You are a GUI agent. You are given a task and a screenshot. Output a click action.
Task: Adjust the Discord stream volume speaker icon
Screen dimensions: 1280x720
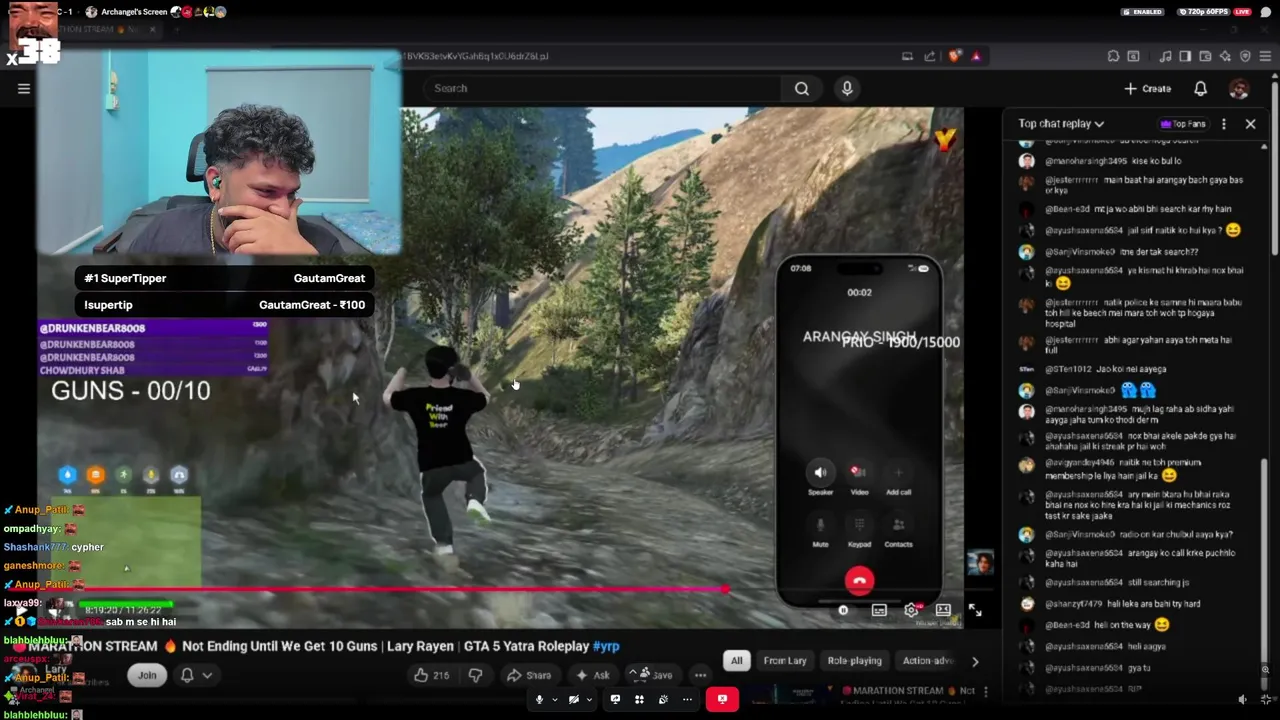pyautogui.click(x=1243, y=699)
